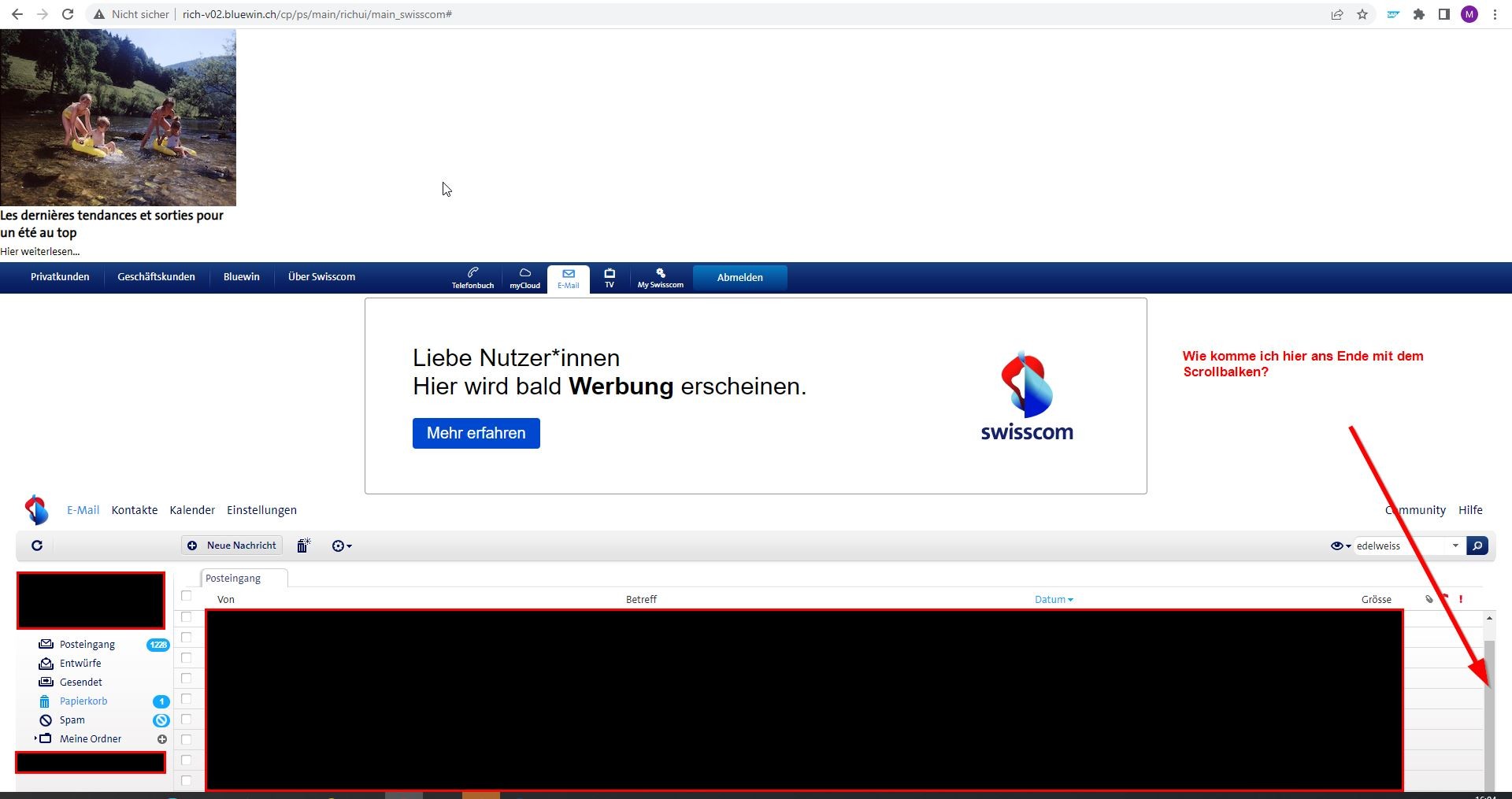Screen dimensions: 1512x799
Task: Click the search magnifier button
Action: click(x=1477, y=546)
